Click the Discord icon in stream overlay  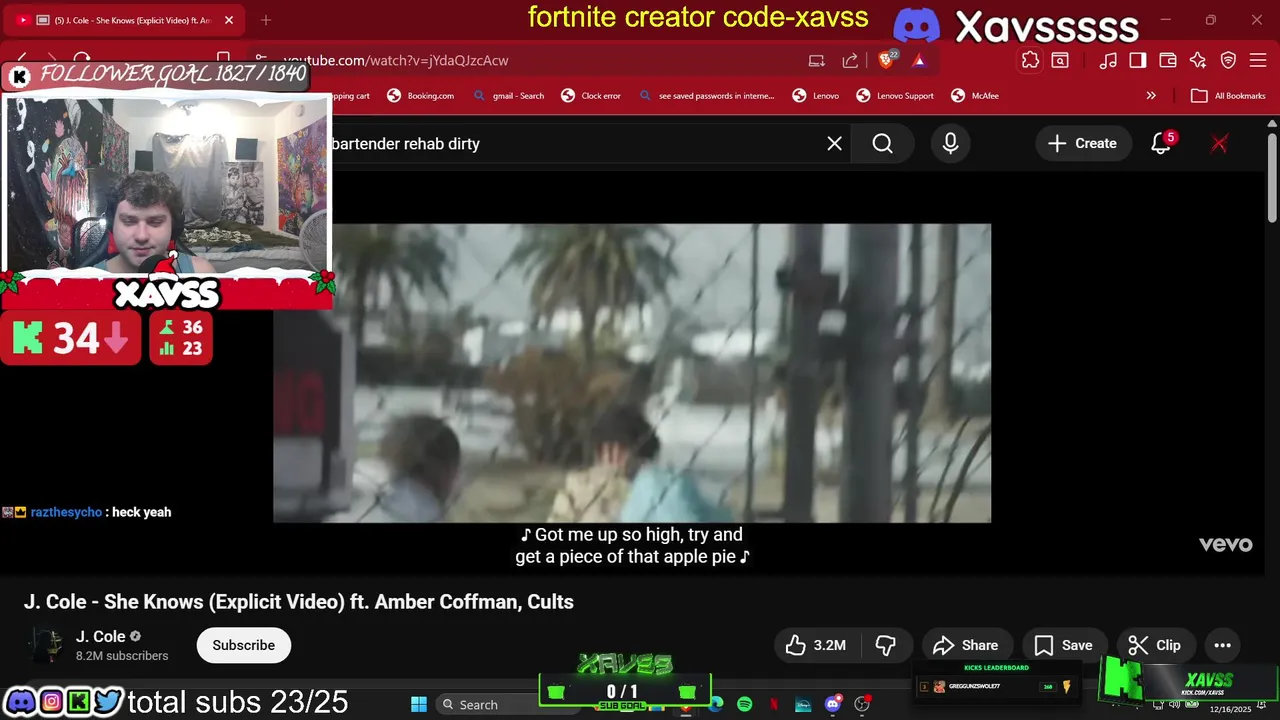pyautogui.click(x=20, y=701)
